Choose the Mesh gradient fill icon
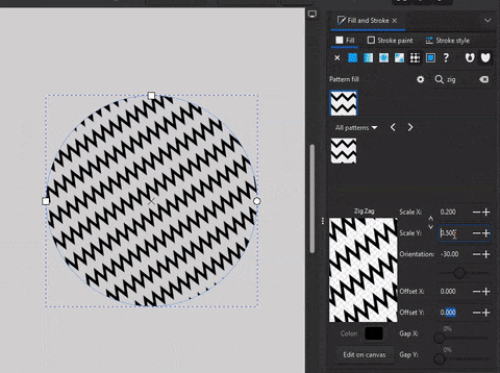 pyautogui.click(x=399, y=58)
